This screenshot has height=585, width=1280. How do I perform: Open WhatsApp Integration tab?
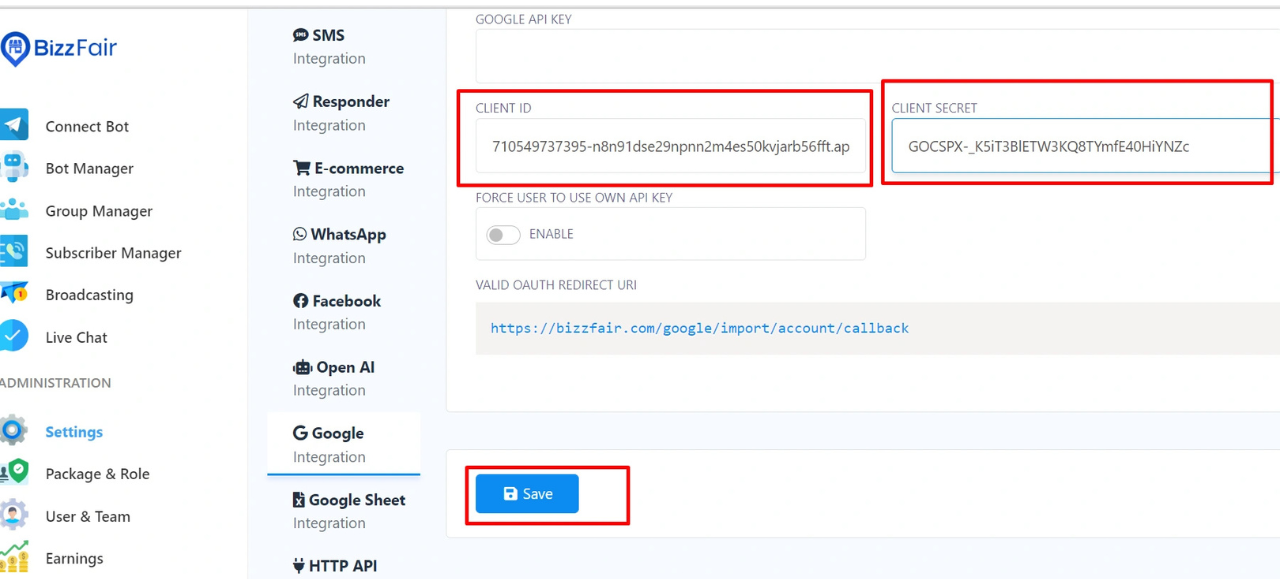tap(343, 246)
